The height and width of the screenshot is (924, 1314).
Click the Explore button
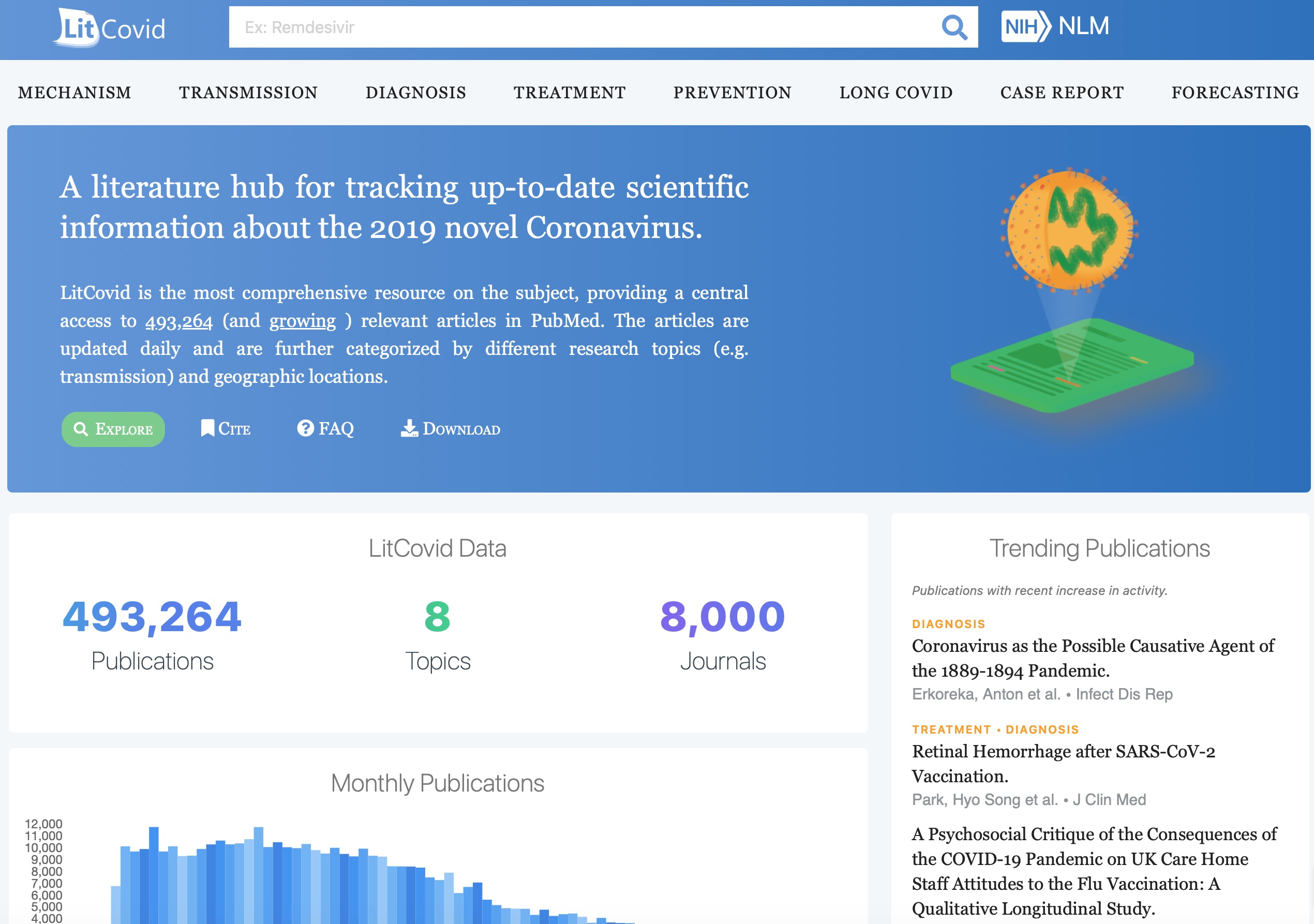[x=113, y=429]
